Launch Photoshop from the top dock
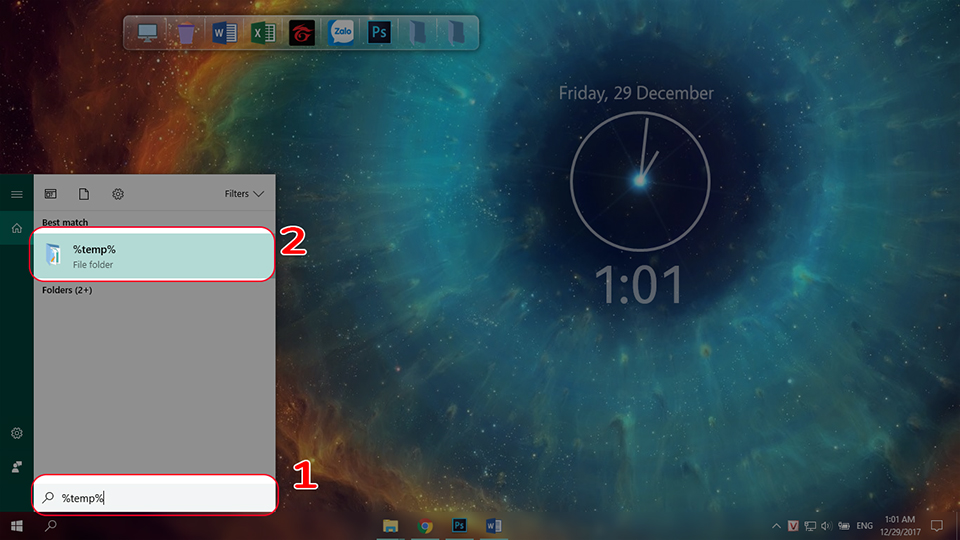Image resolution: width=960 pixels, height=540 pixels. click(x=379, y=32)
